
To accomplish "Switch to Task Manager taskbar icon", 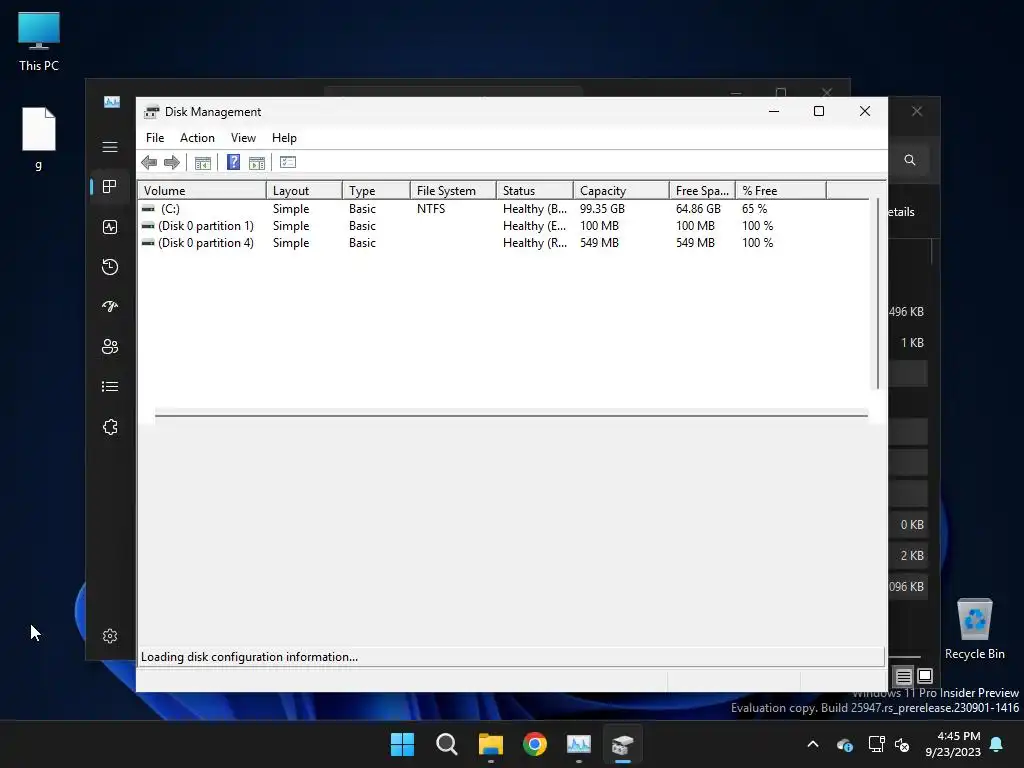I will (579, 744).
